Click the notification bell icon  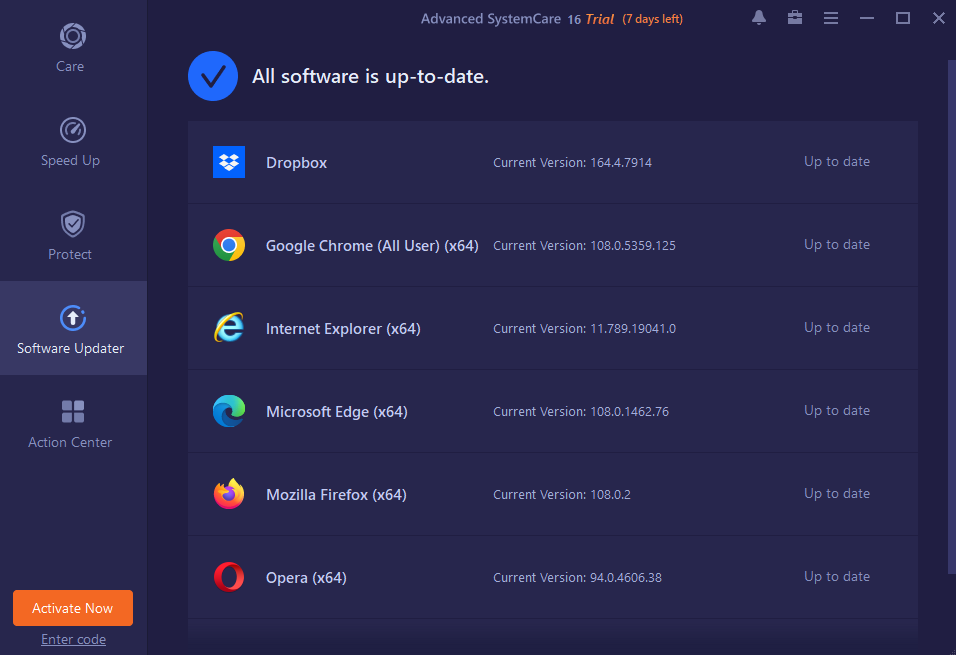[758, 18]
